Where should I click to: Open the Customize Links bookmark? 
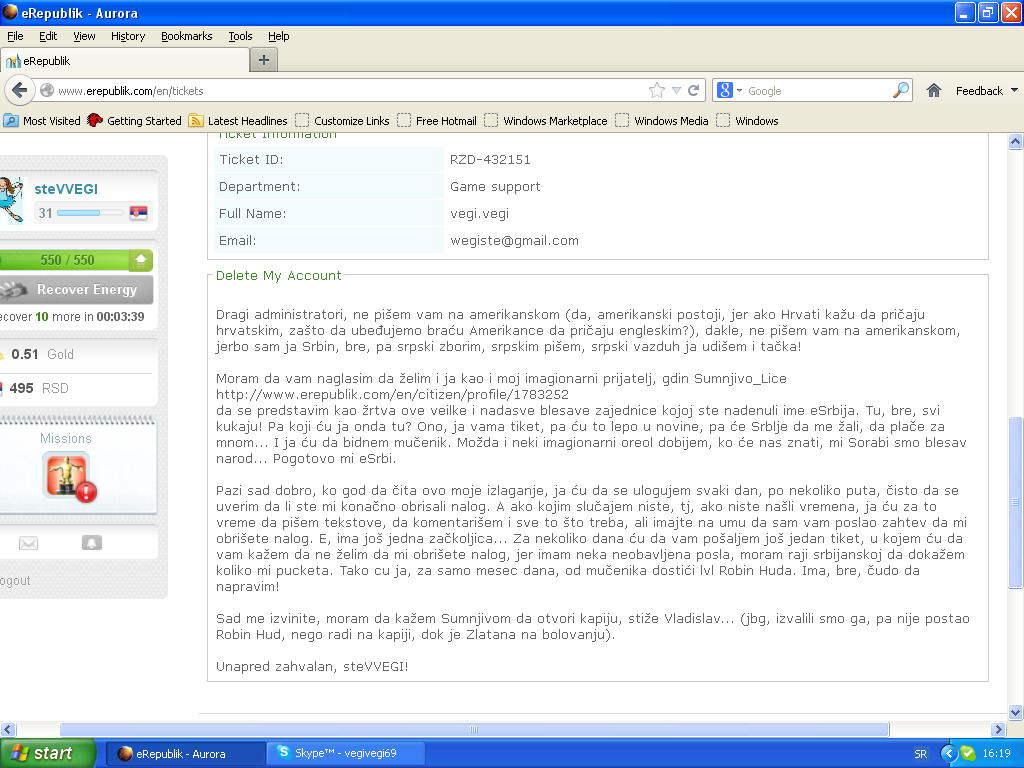click(342, 120)
